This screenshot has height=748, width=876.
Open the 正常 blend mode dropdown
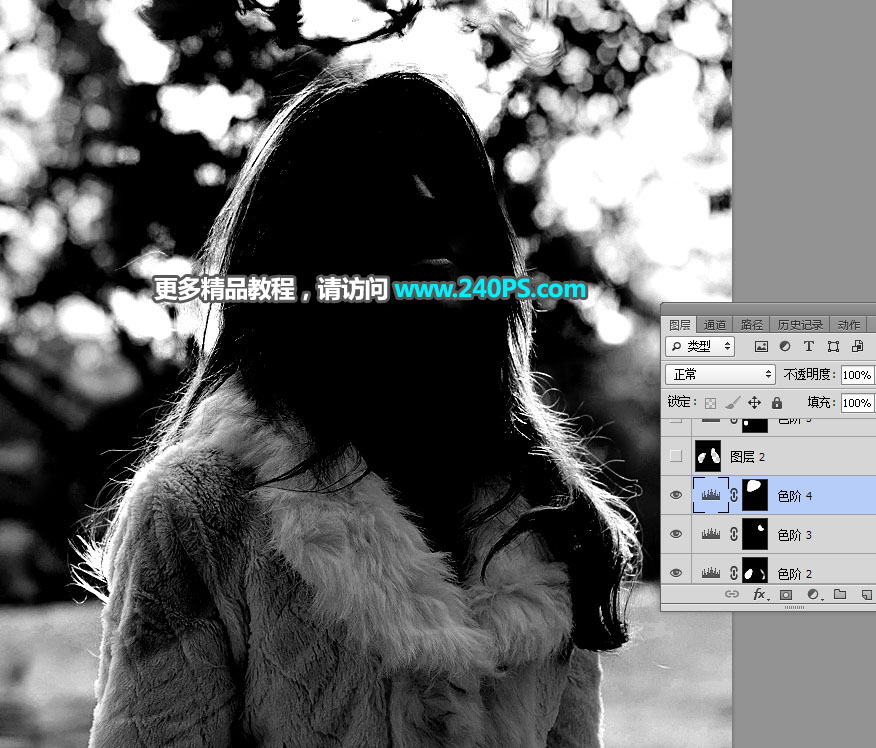click(x=721, y=374)
